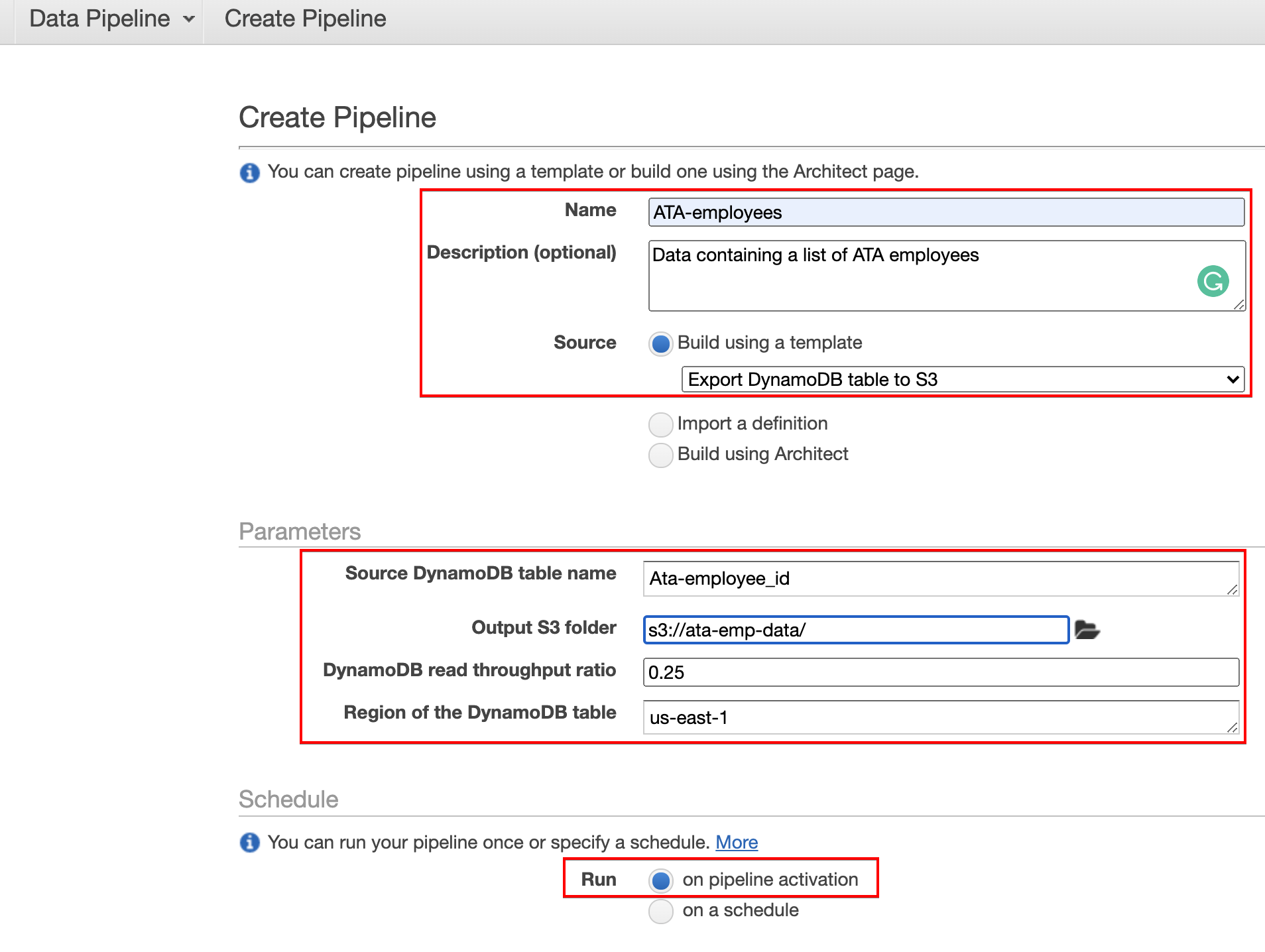Click the Schedule section heading

(288, 799)
